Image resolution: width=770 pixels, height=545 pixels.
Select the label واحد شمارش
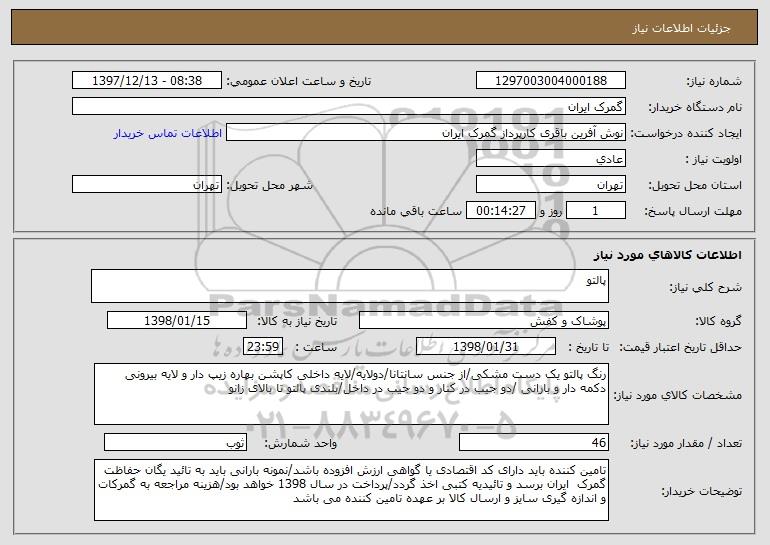[x=301, y=443]
